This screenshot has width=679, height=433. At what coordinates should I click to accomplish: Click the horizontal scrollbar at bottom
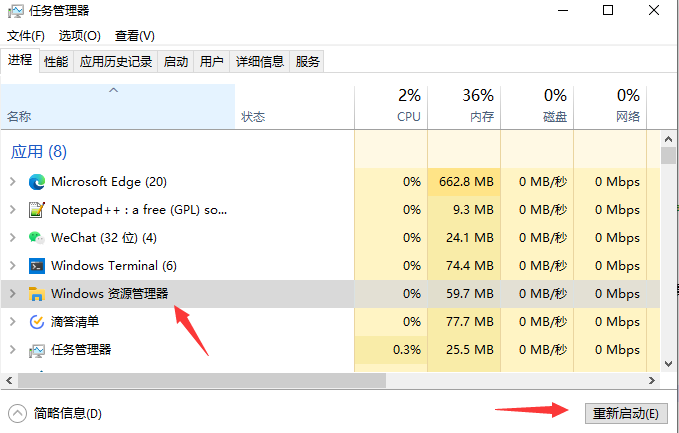click(x=200, y=381)
